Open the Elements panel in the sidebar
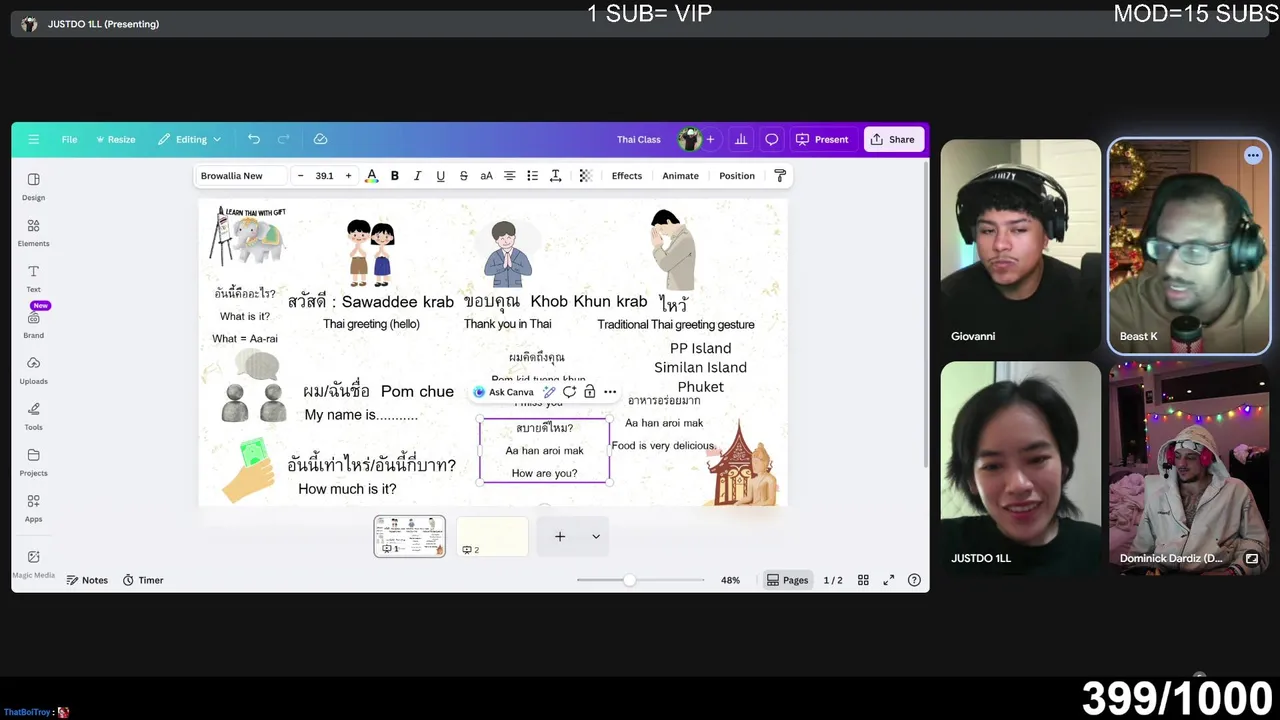This screenshot has width=1280, height=720. pos(33,232)
